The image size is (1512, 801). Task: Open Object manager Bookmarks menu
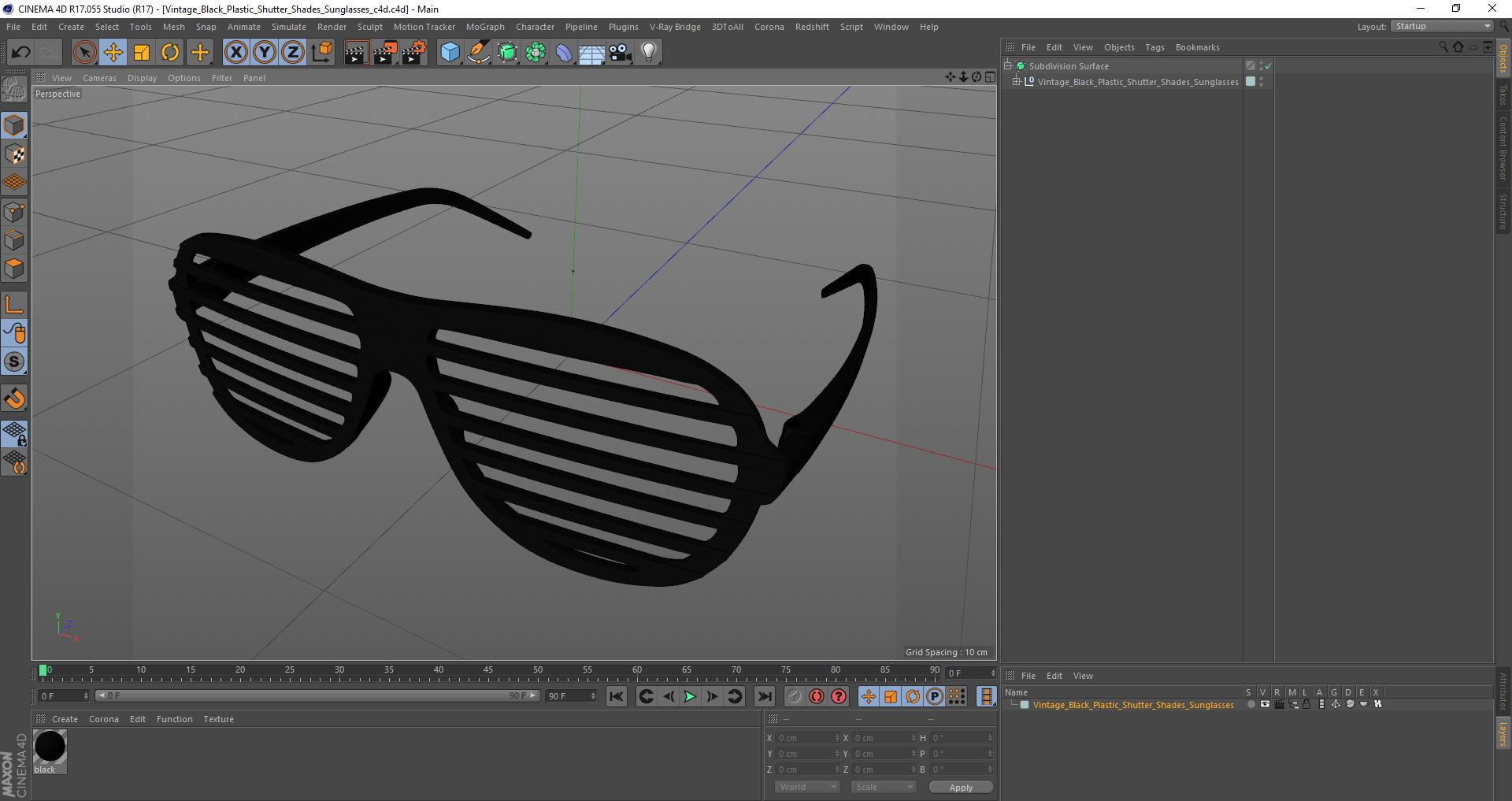(x=1197, y=47)
